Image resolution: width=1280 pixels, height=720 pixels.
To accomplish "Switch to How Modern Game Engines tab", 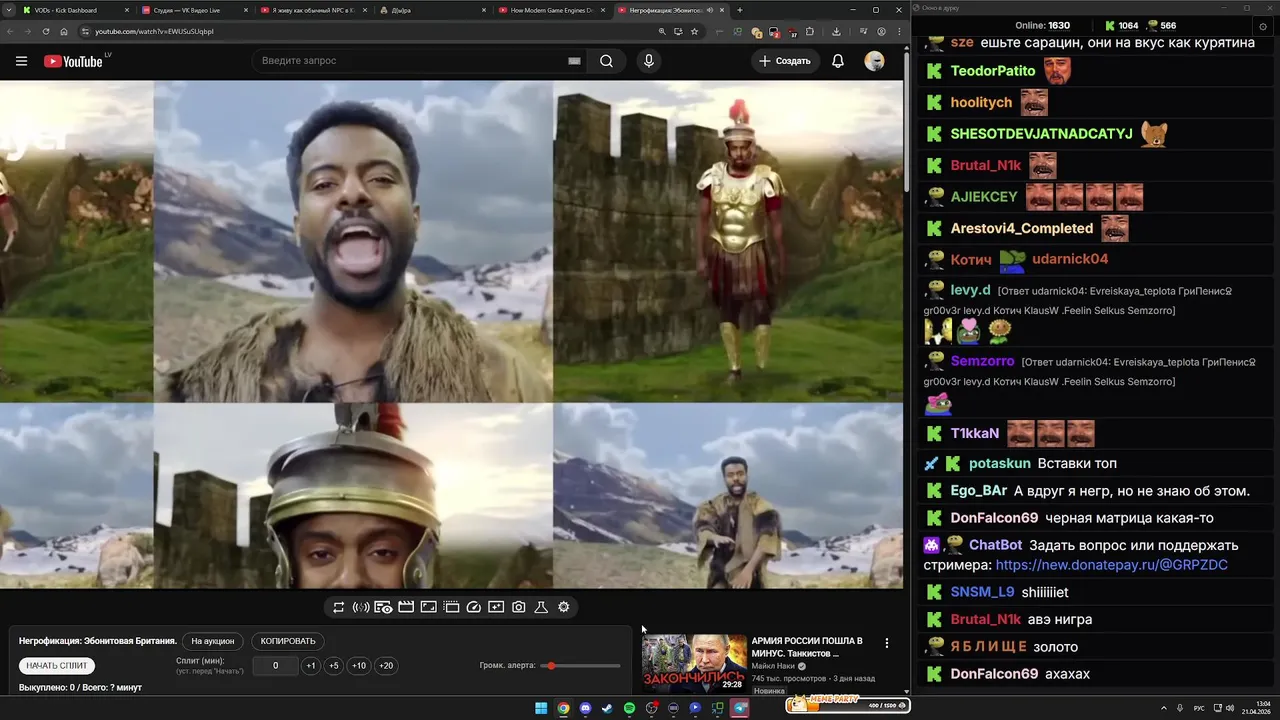I will [x=551, y=10].
